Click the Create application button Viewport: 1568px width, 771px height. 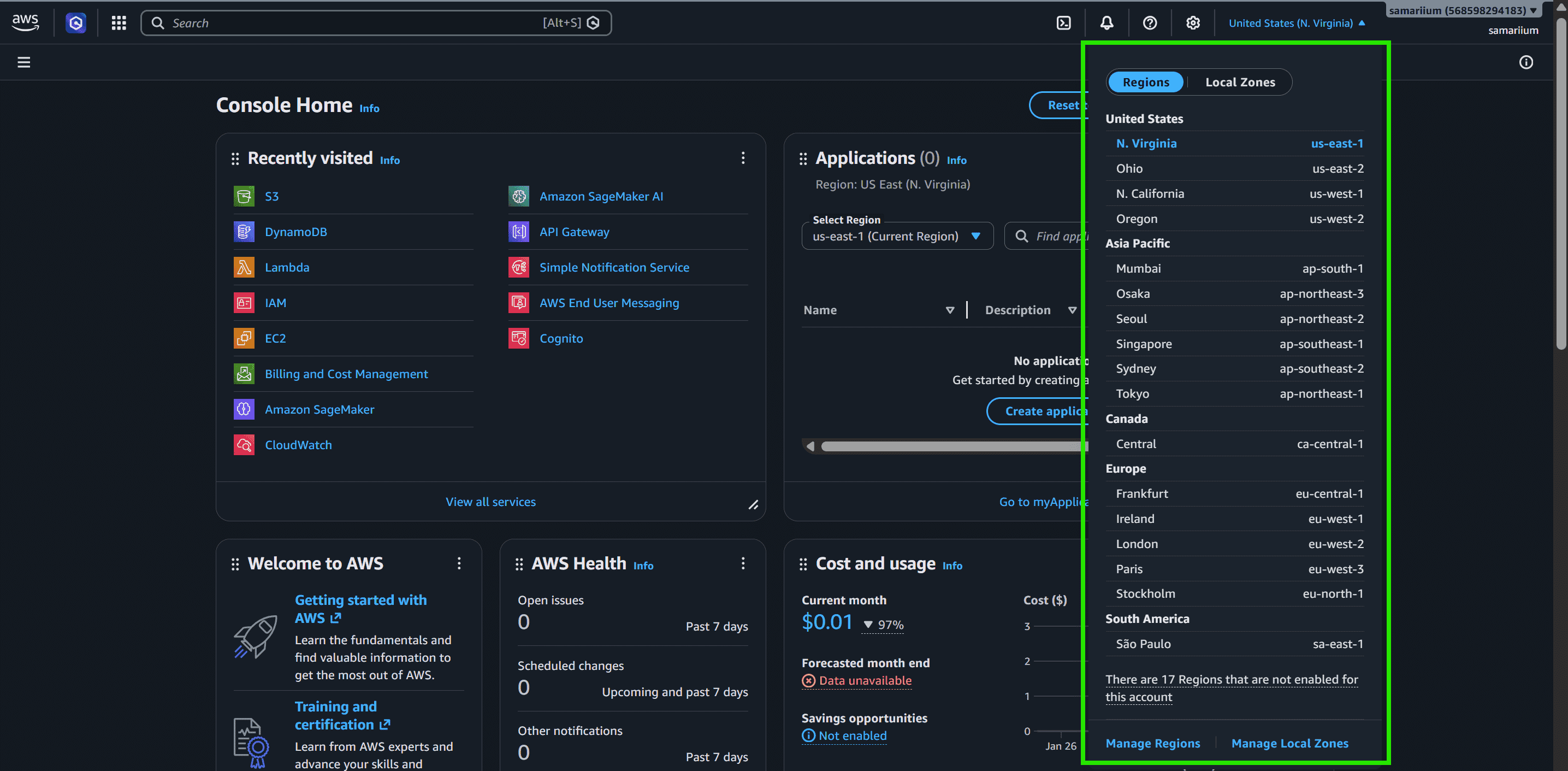[1037, 411]
